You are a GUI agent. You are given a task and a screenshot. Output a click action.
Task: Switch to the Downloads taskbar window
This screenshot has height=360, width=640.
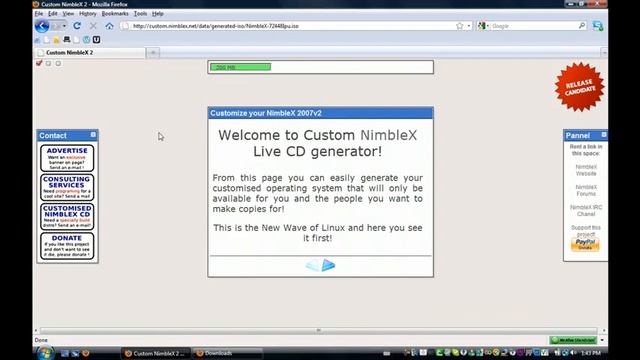tap(227, 353)
